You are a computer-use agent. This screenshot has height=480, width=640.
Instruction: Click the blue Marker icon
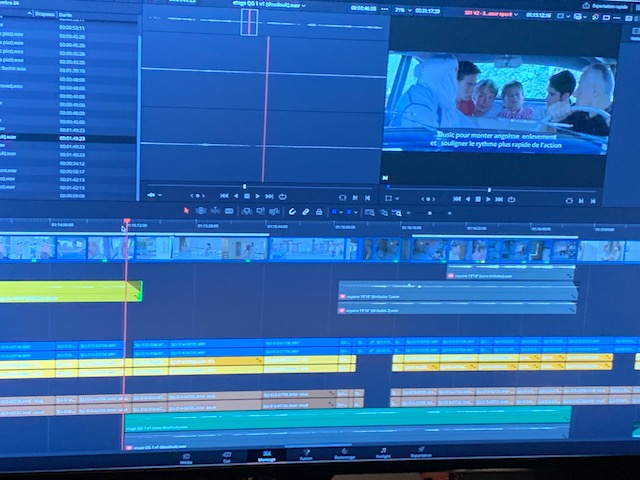pos(349,212)
